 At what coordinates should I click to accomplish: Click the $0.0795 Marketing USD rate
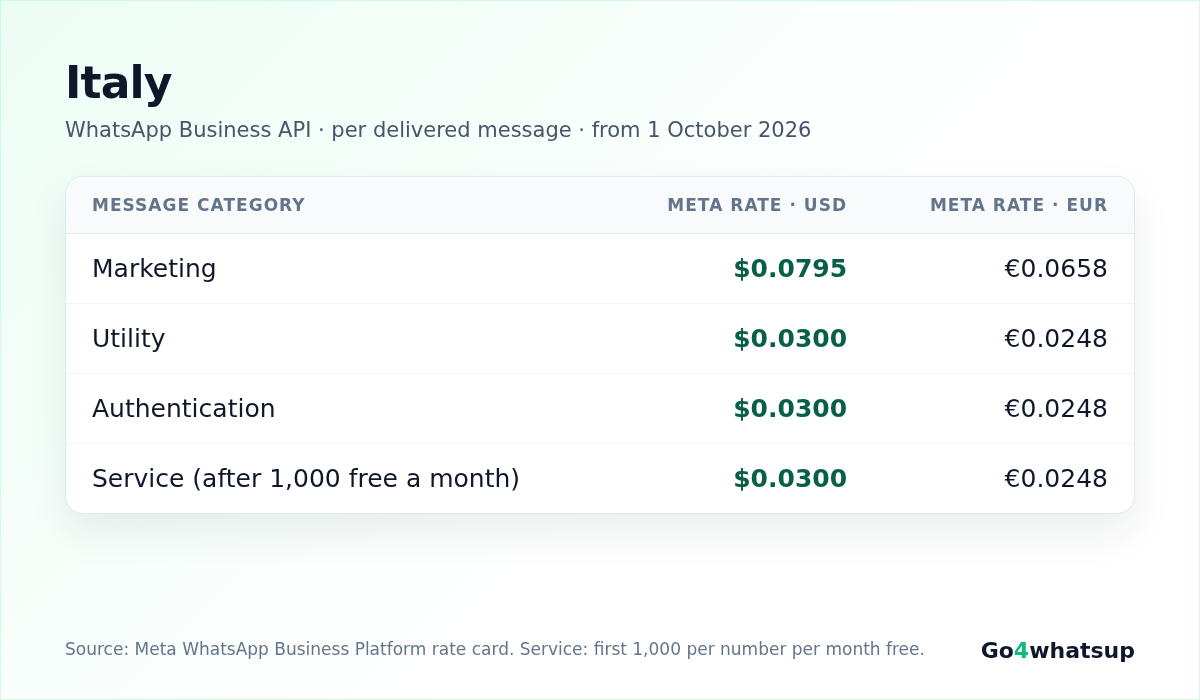[790, 269]
